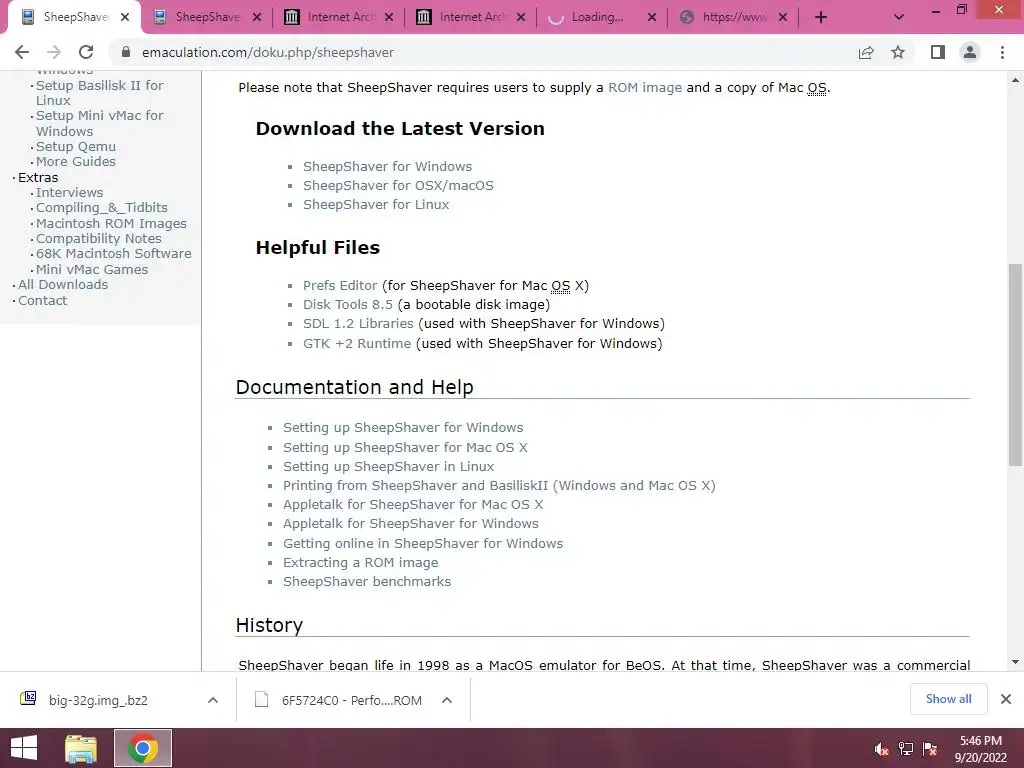
Task: Open the Chrome profile menu
Action: 970,52
